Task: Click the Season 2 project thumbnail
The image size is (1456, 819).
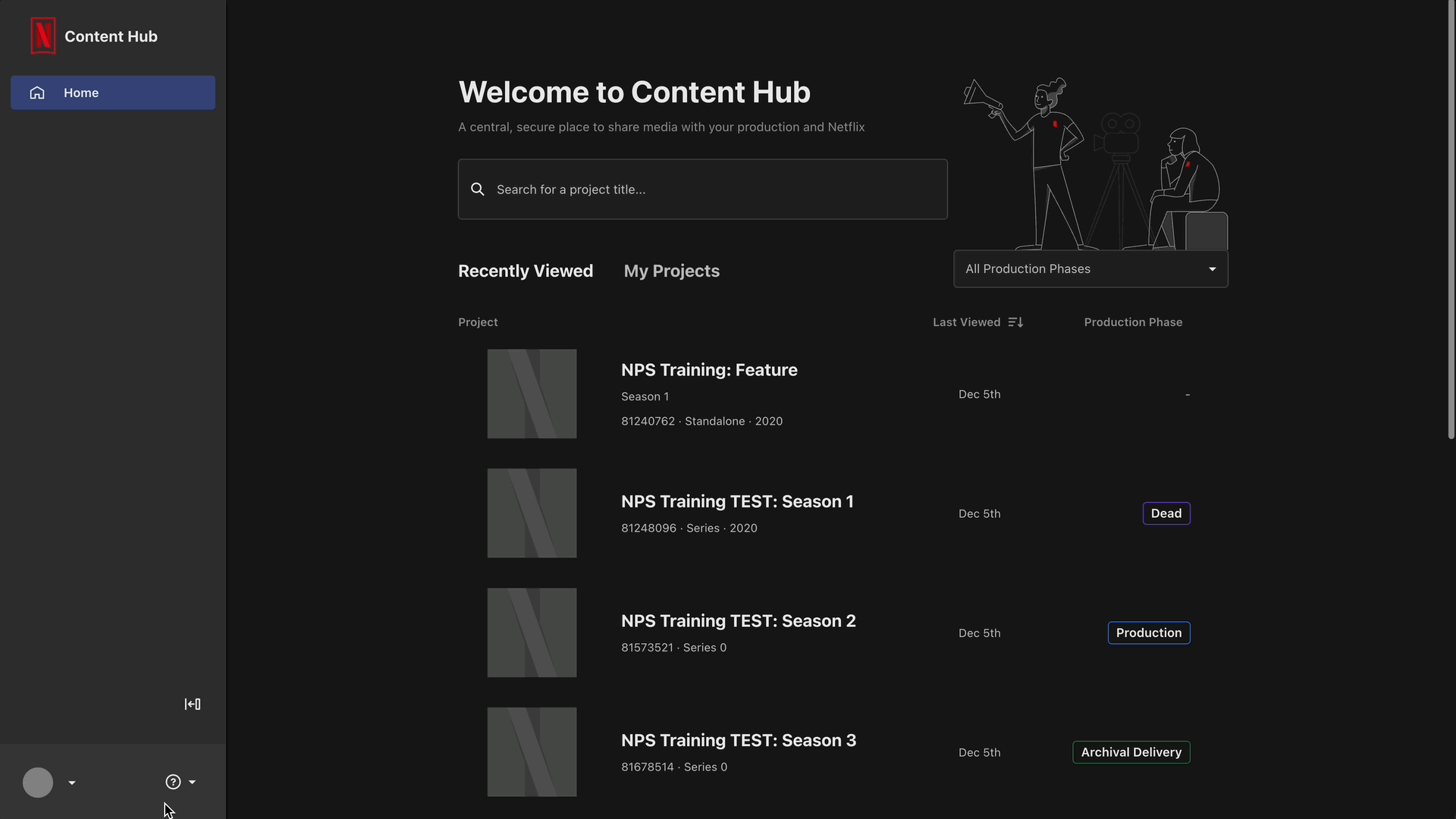Action: [x=532, y=632]
